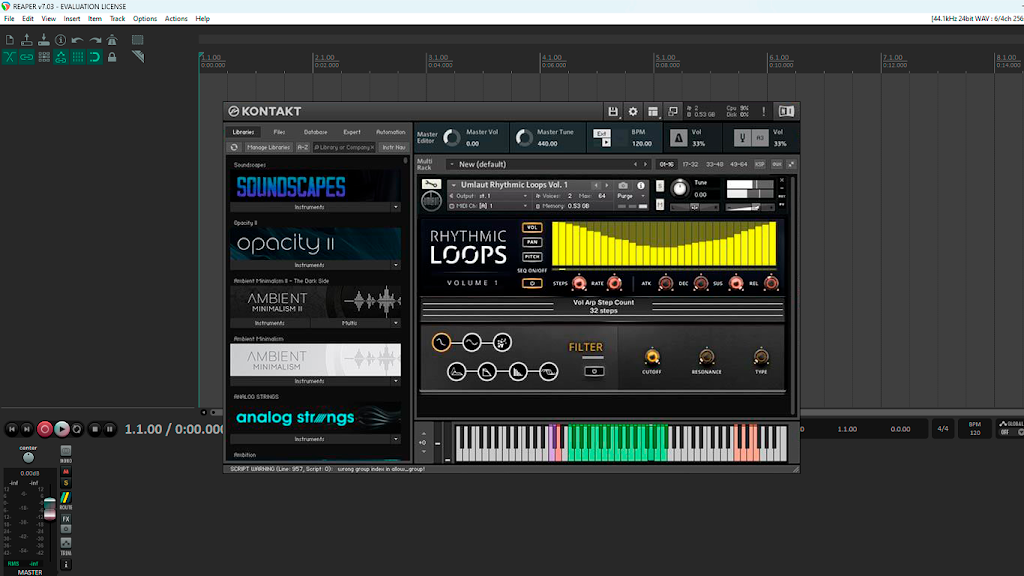The image size is (1024, 576).
Task: Toggle item grouping link icon
Action: click(27, 57)
